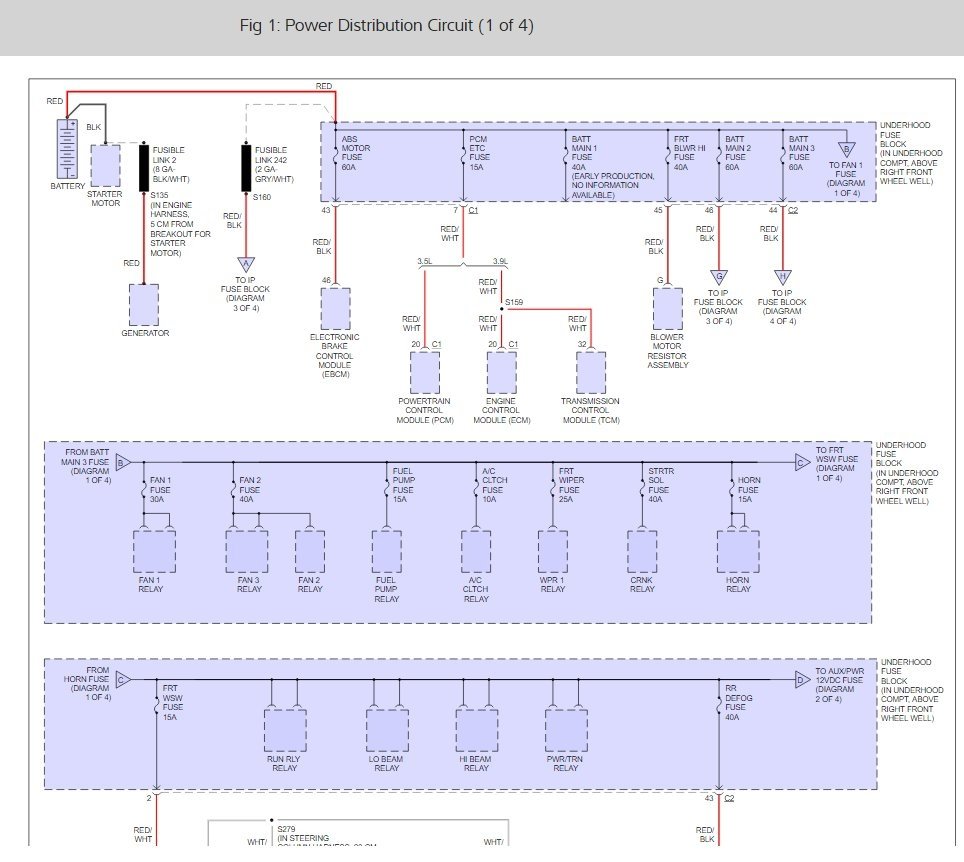Click connector triangle H to IP fuse block

[x=783, y=277]
